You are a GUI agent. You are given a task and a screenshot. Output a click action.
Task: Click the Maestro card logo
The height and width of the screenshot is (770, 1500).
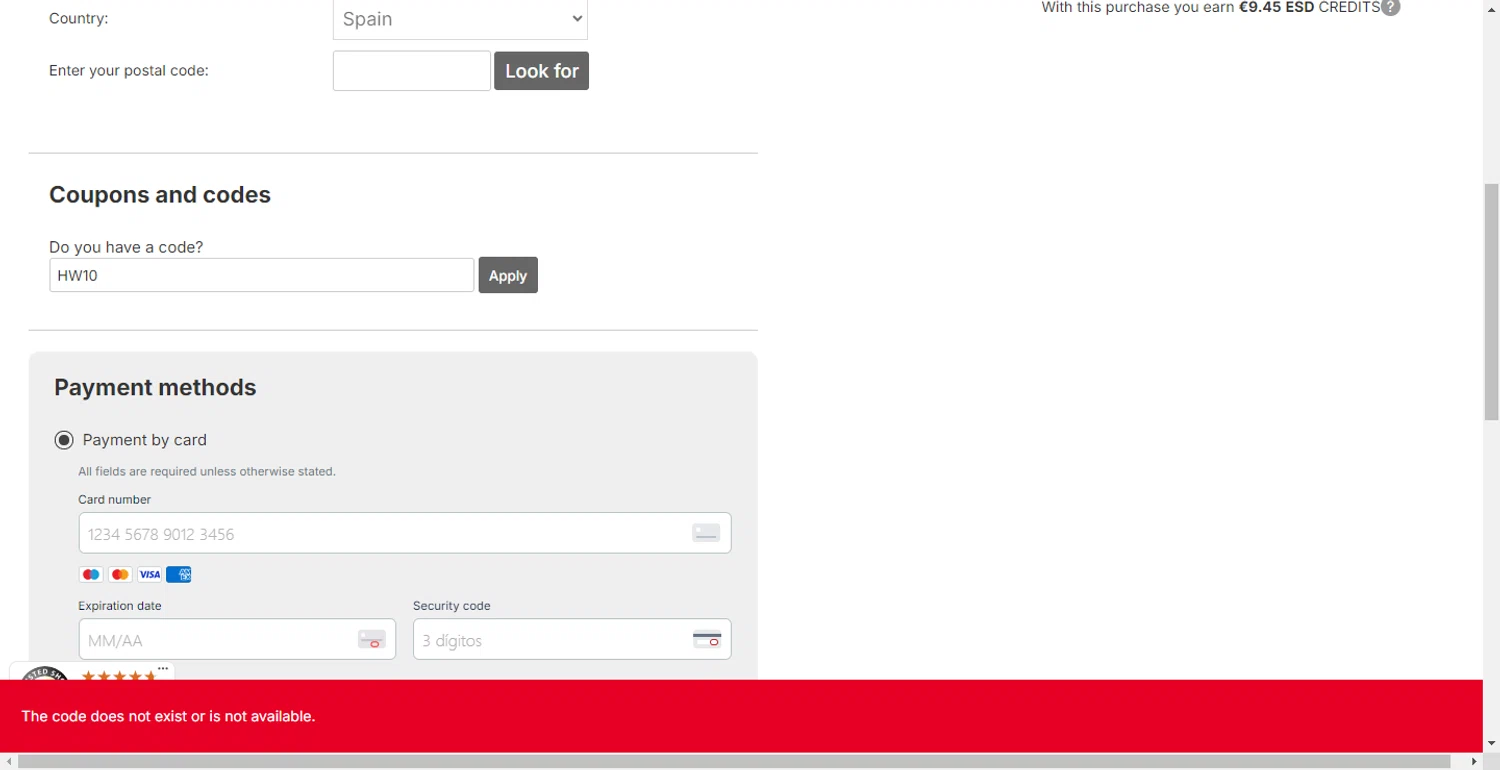[x=91, y=574]
